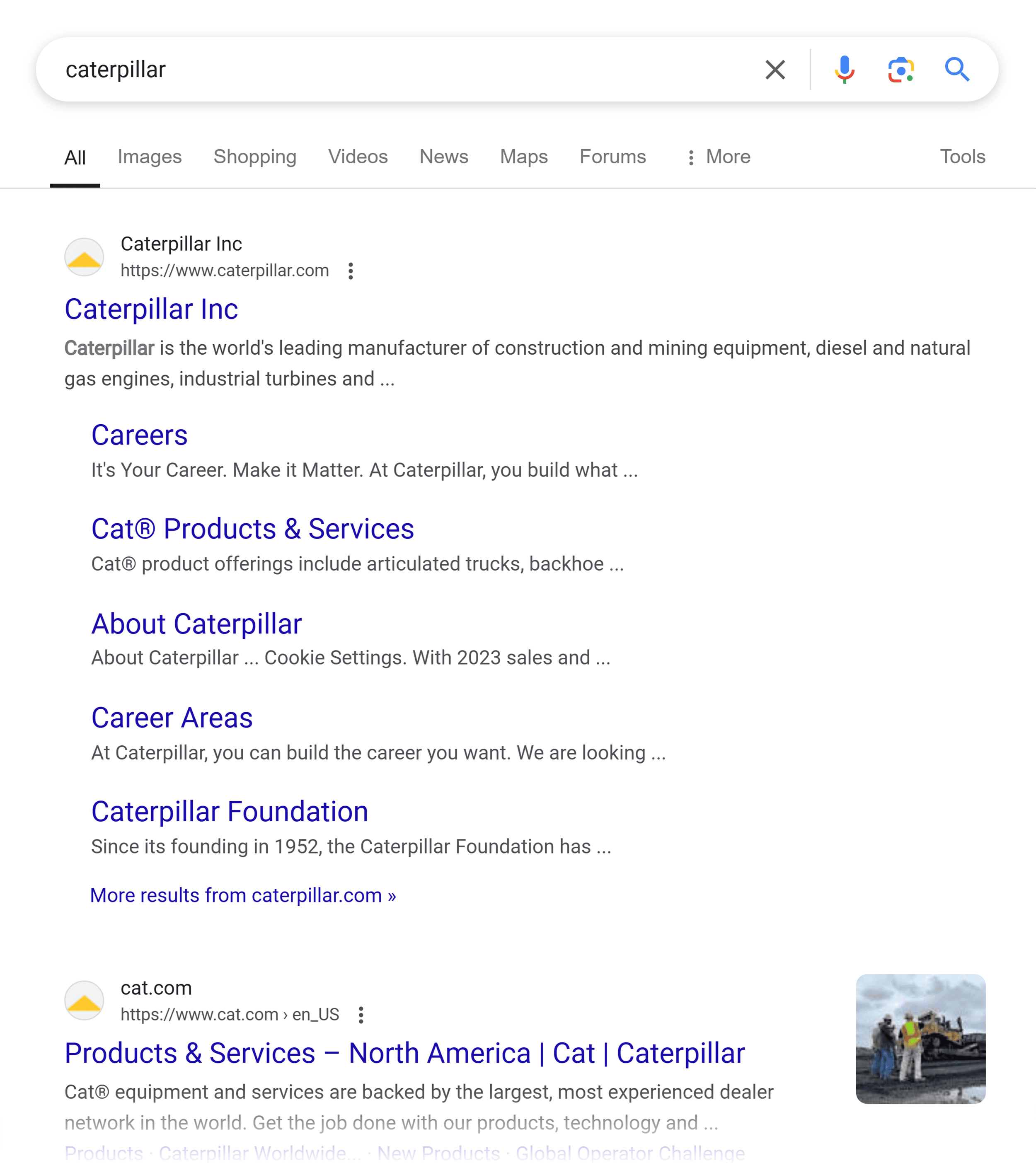This screenshot has height=1163, width=1036.
Task: Click the https://www.cat.com › en_US URL text
Action: point(230,1015)
